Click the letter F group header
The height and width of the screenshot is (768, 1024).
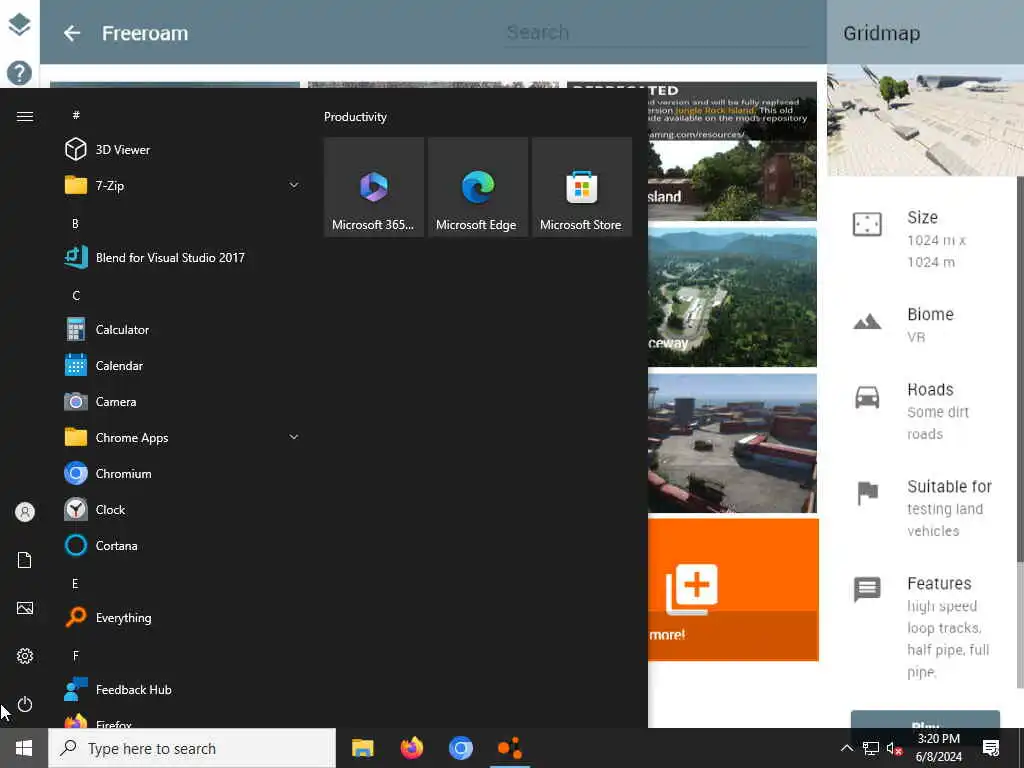[75, 655]
